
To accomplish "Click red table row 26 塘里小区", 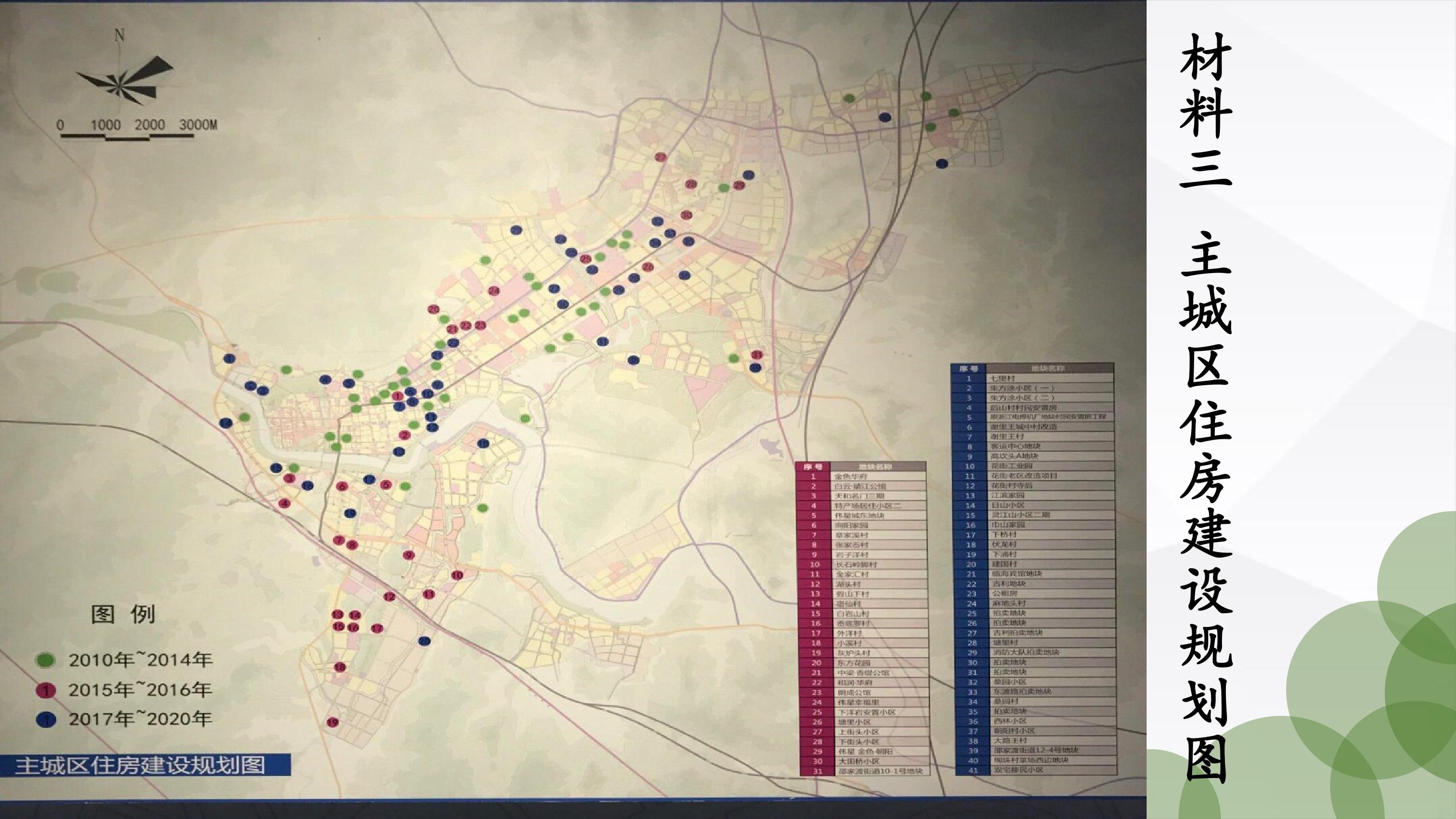I will tap(863, 722).
